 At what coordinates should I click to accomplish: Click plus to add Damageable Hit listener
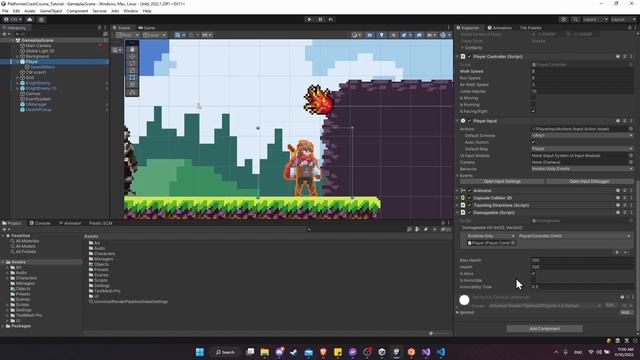tap(617, 252)
